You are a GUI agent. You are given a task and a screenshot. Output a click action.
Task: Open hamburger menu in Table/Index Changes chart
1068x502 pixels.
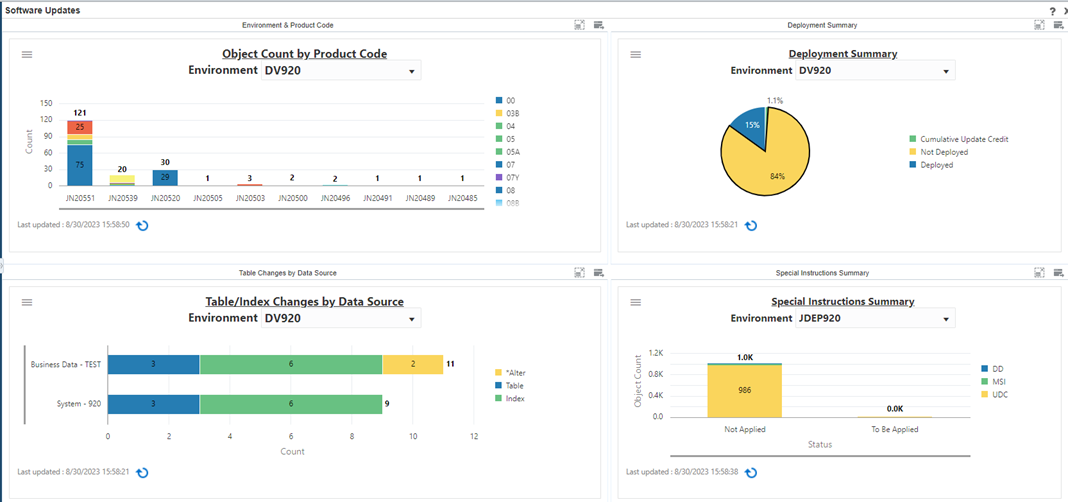28,302
